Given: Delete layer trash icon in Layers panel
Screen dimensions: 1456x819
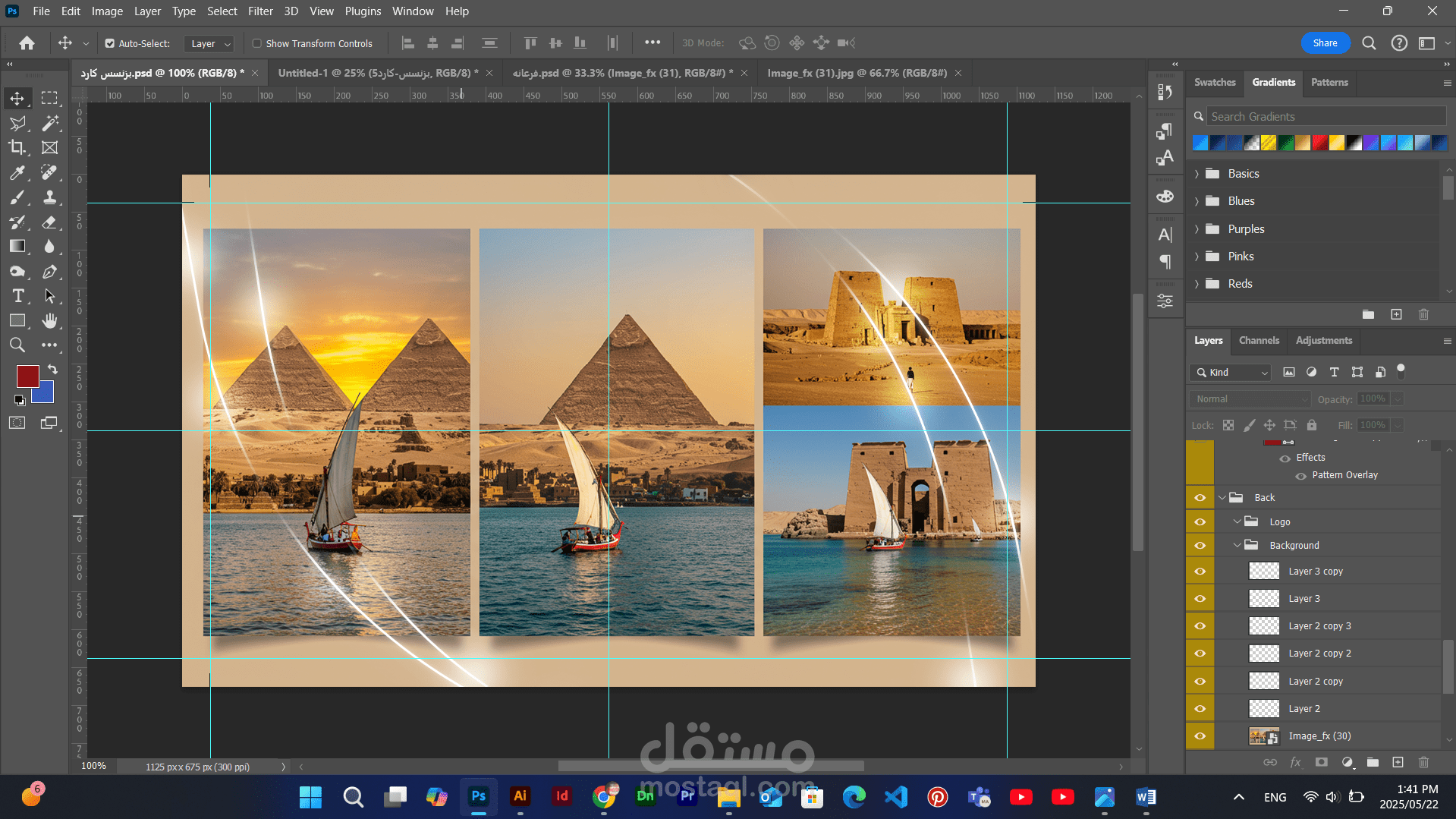Looking at the screenshot, I should (x=1423, y=762).
